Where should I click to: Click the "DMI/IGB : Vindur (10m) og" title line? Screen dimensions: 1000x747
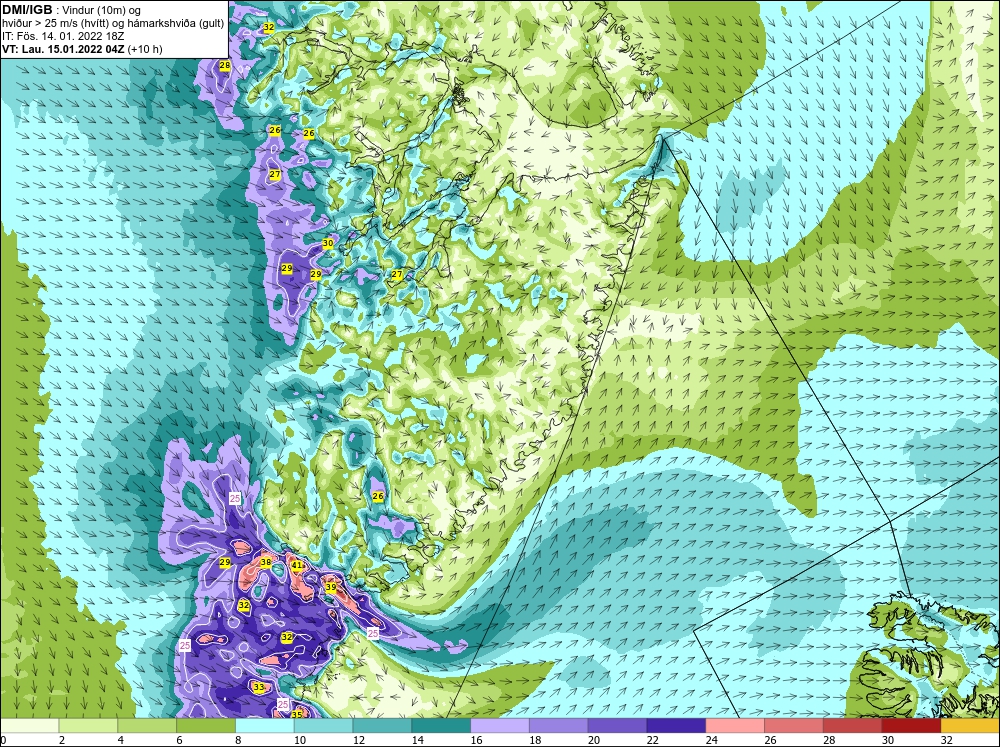71,10
